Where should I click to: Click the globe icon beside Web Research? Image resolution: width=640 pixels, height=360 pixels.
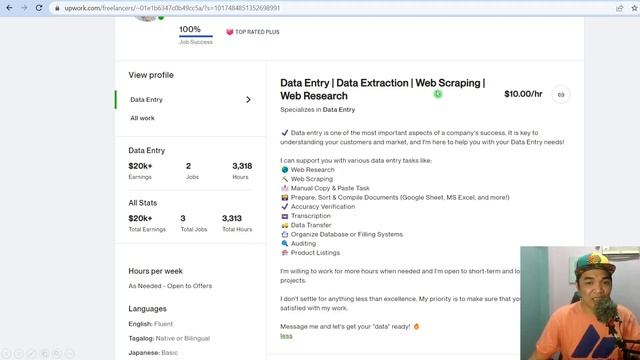click(x=284, y=170)
